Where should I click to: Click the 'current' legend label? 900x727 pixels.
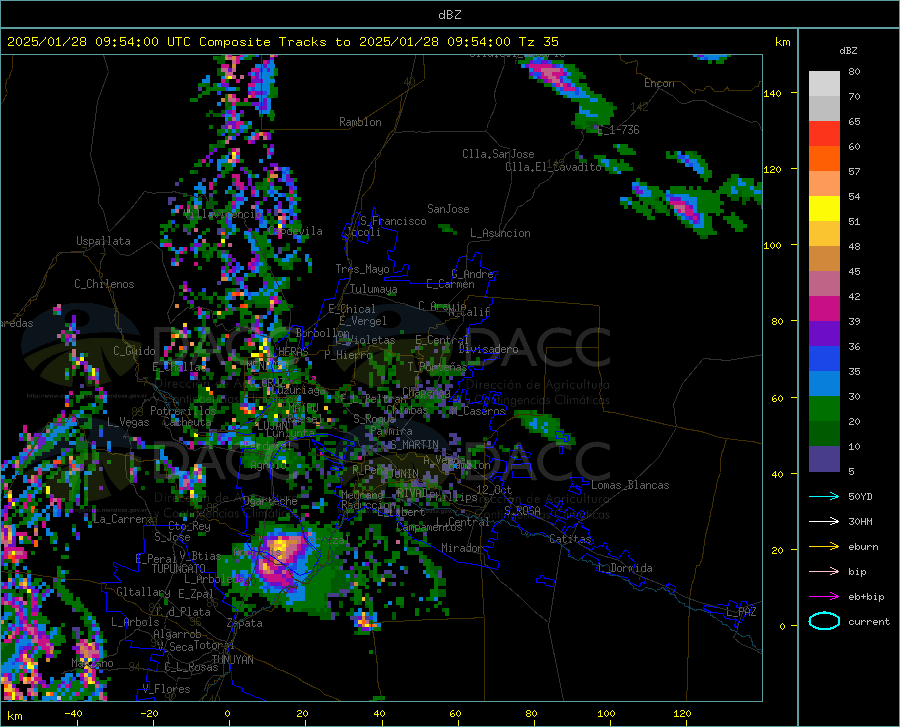[869, 621]
